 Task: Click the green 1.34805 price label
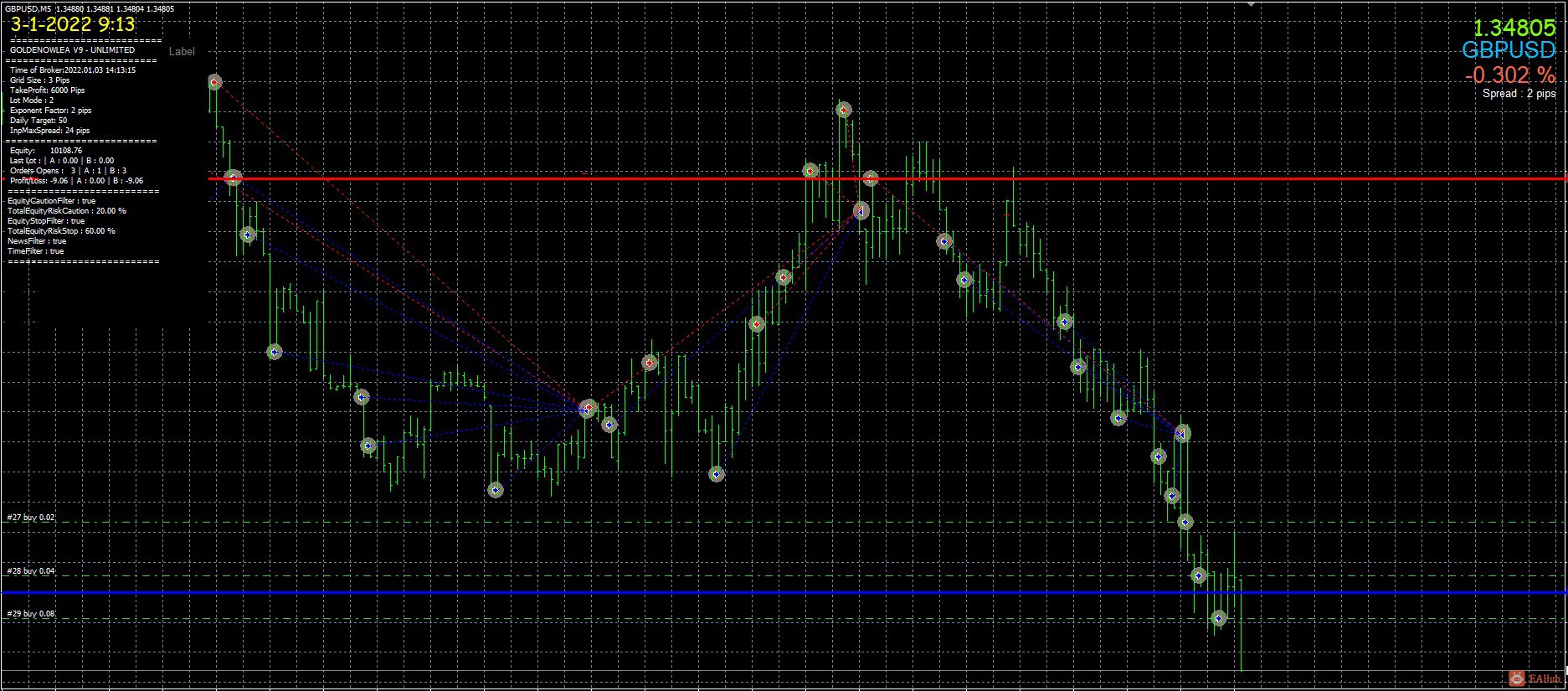[x=1514, y=28]
